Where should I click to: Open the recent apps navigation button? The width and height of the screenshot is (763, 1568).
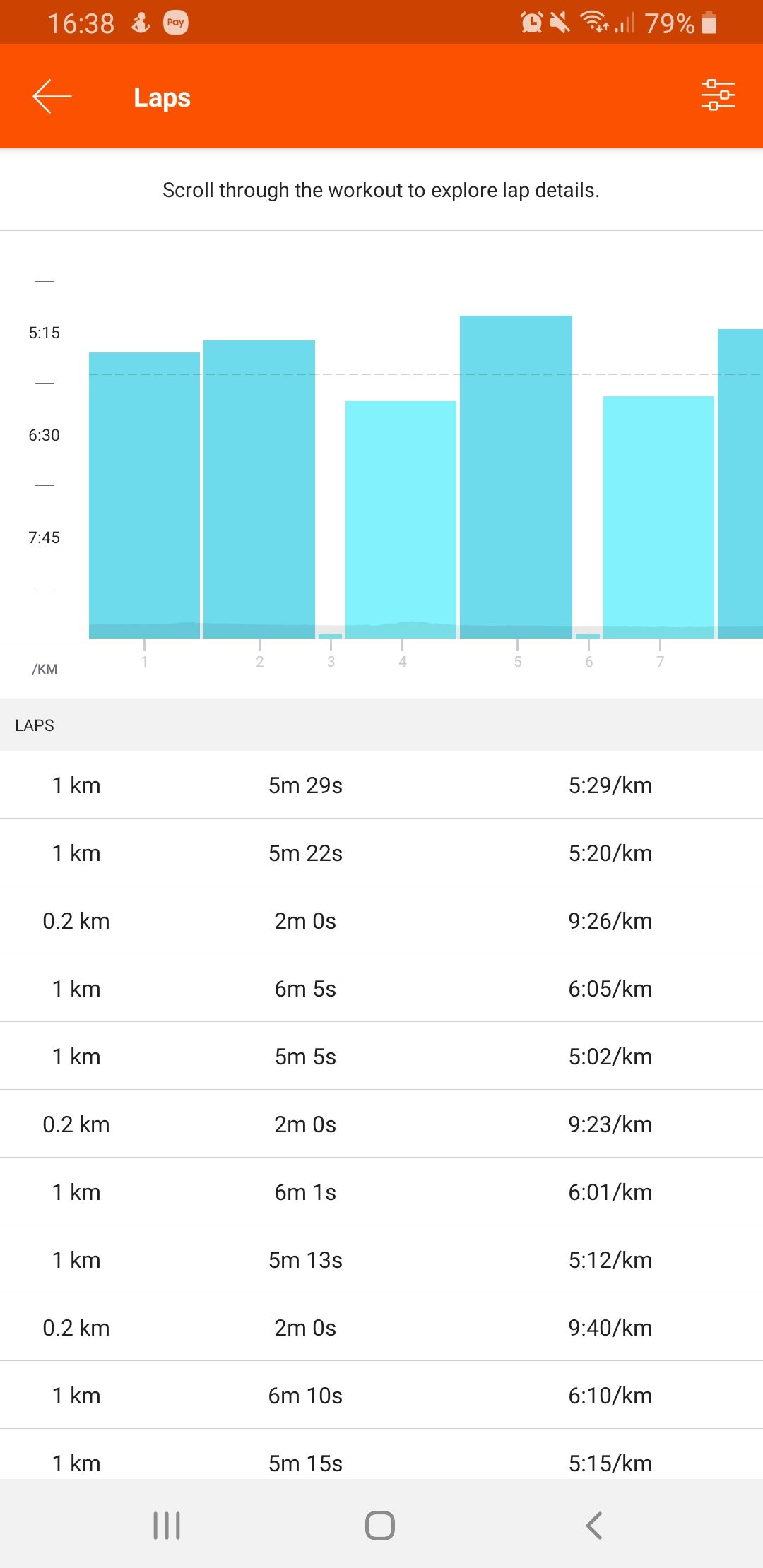(x=167, y=1525)
